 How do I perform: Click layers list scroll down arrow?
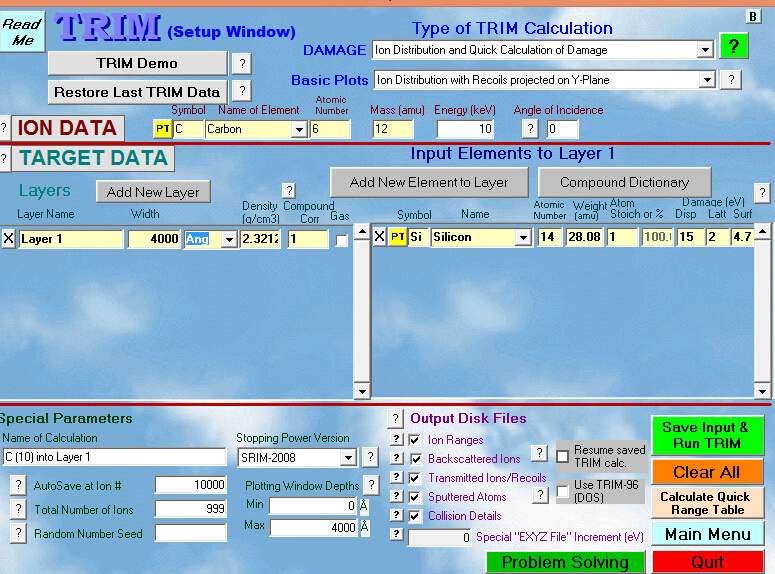[362, 392]
